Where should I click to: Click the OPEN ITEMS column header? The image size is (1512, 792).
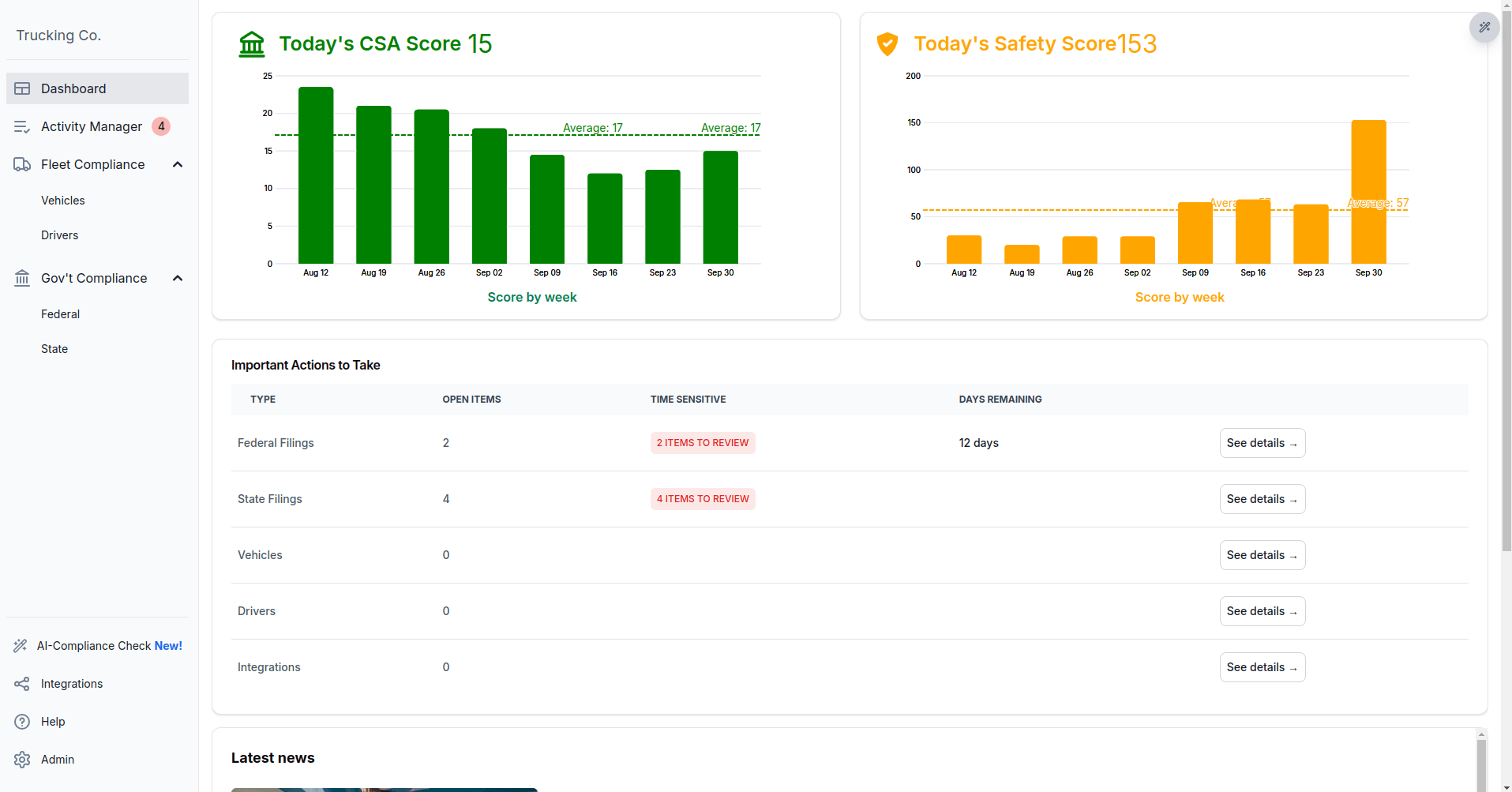click(x=471, y=400)
